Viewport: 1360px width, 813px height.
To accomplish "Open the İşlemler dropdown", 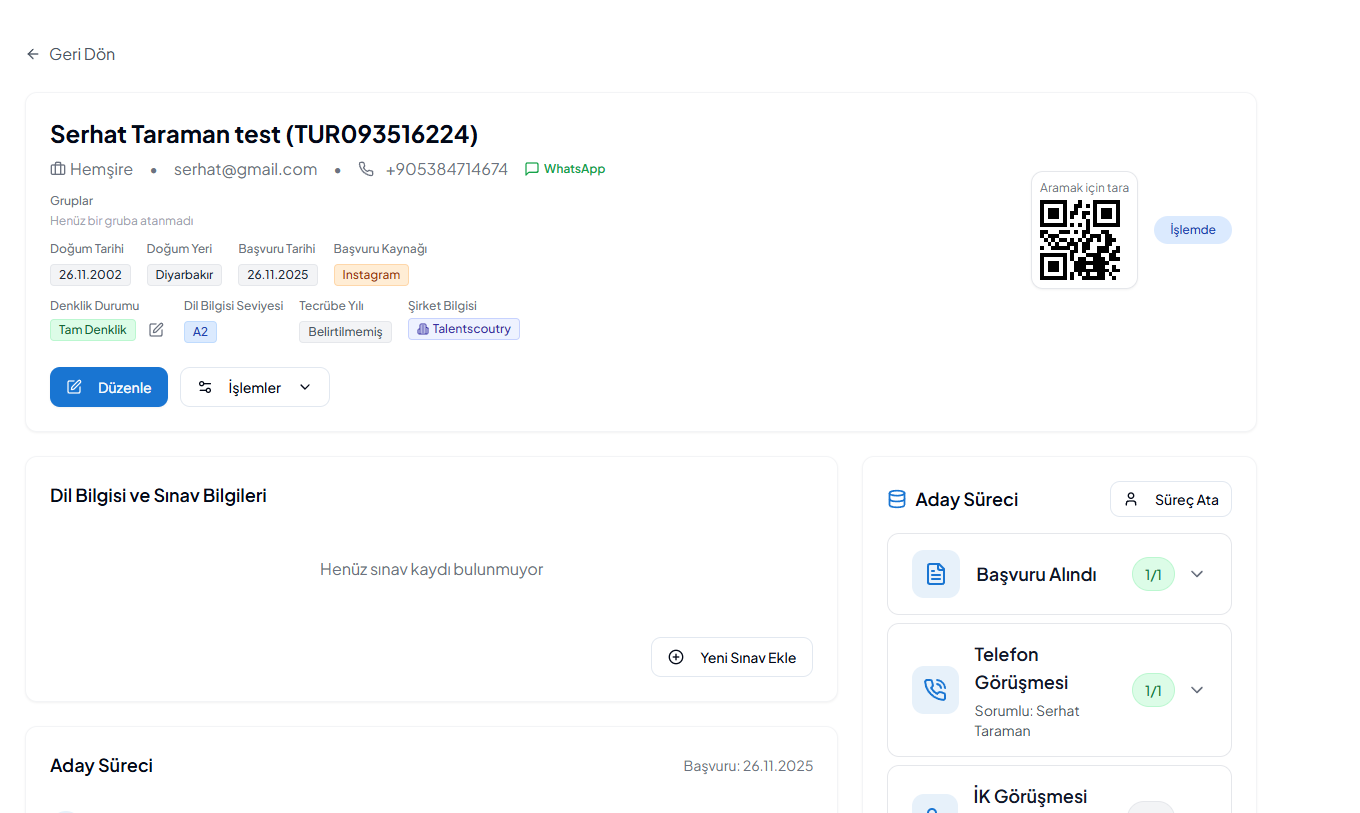I will 255,387.
